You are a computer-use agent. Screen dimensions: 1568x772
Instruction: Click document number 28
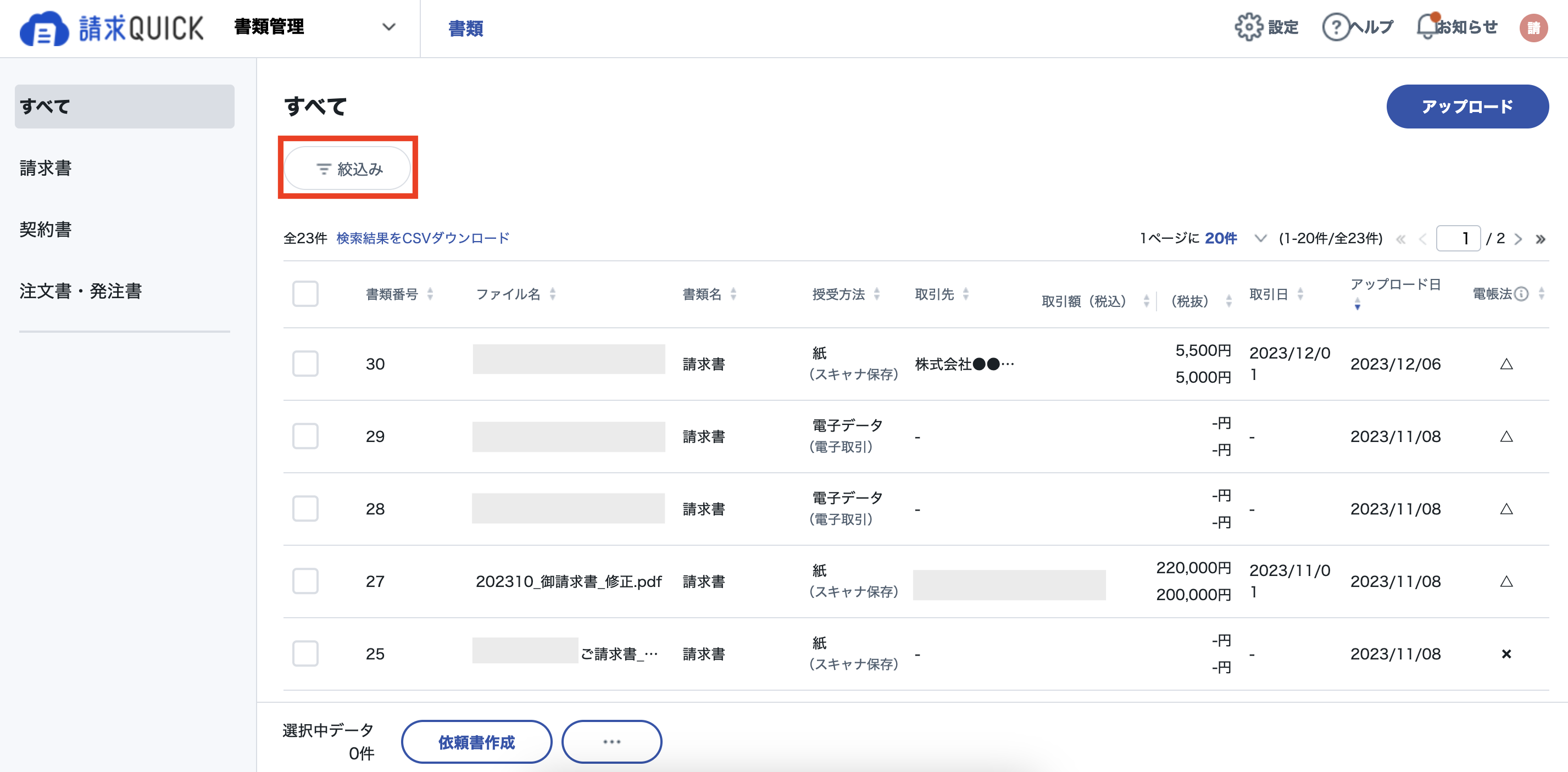click(x=375, y=509)
